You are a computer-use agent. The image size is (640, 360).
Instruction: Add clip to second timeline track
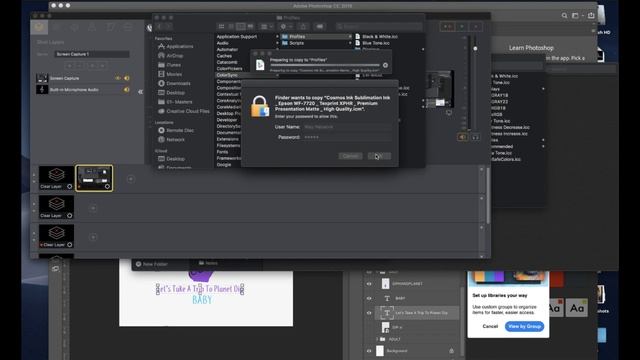pyautogui.click(x=93, y=208)
